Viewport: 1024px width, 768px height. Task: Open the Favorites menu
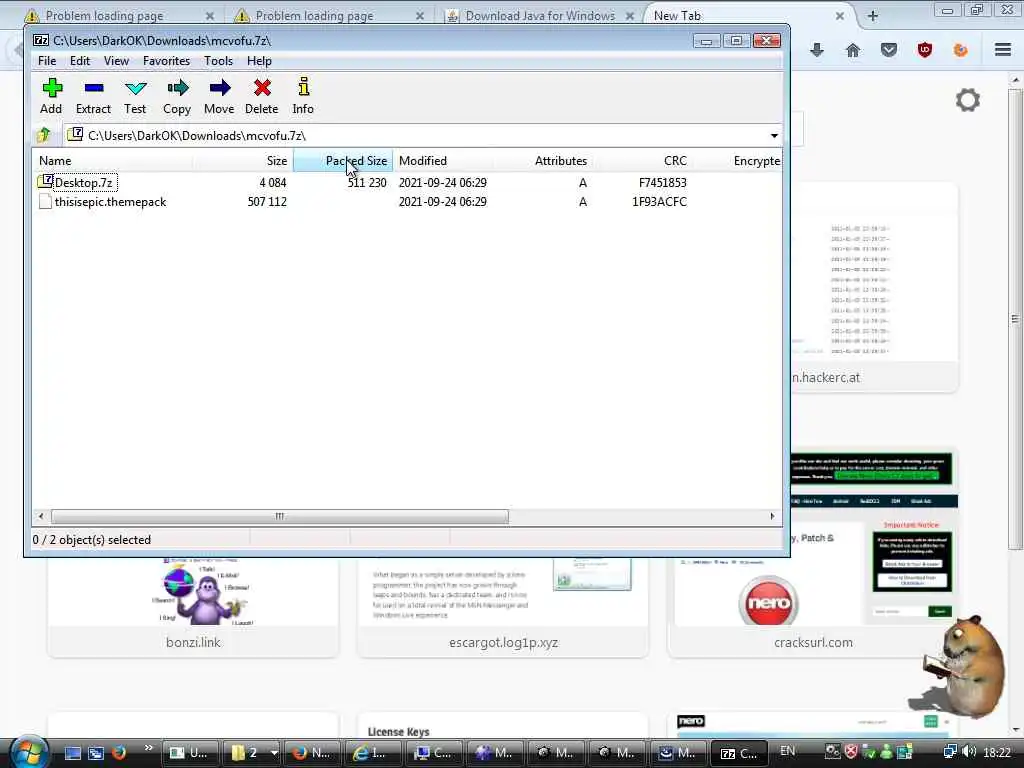[167, 61]
